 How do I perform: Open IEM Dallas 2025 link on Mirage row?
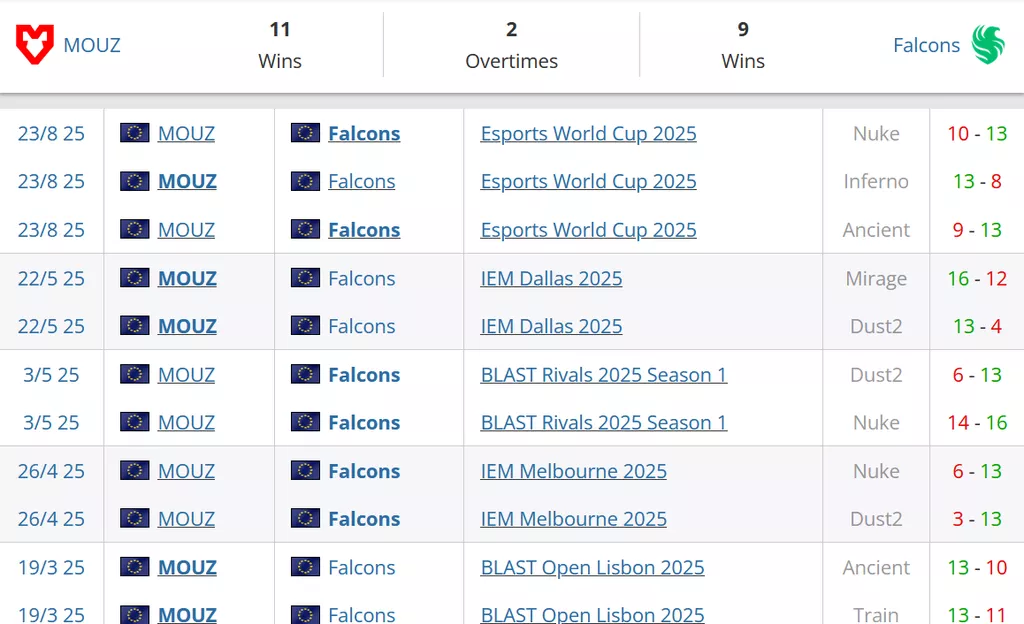point(551,278)
